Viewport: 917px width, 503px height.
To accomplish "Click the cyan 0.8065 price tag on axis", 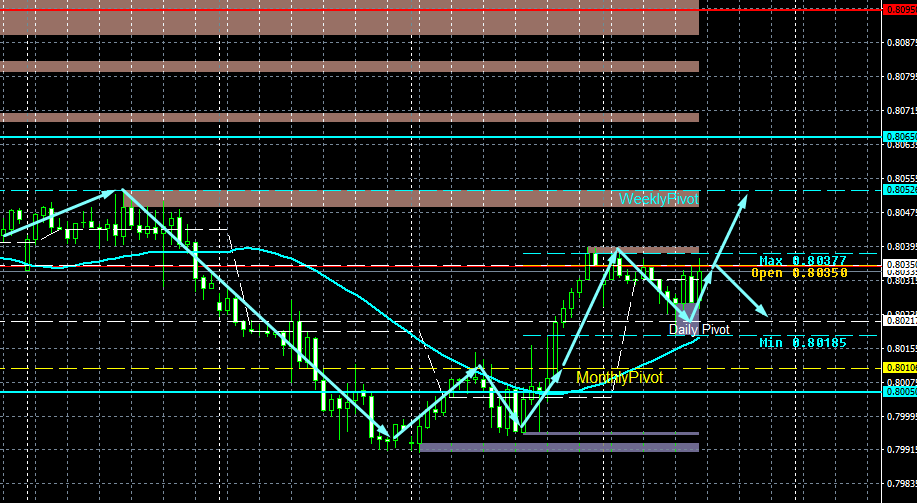I will 899,137.
